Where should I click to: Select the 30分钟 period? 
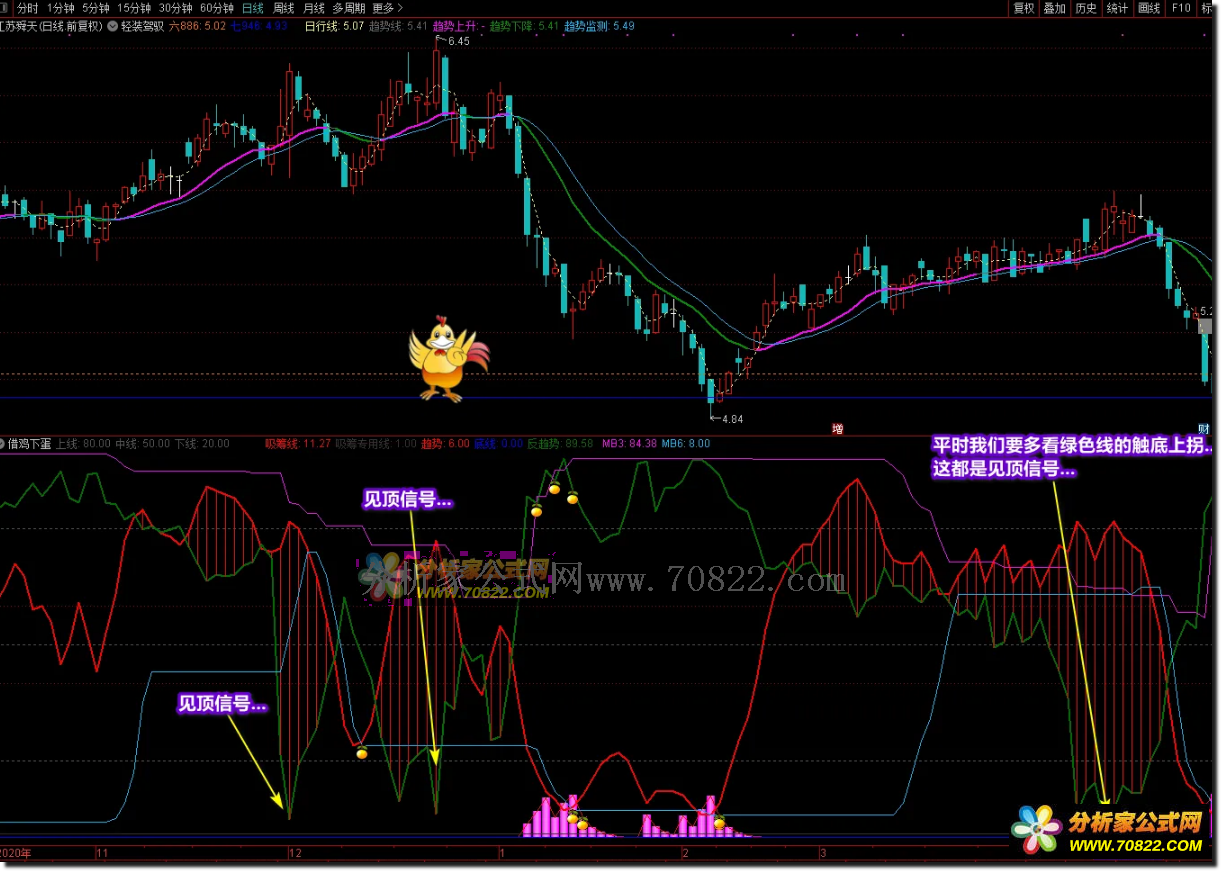175,8
